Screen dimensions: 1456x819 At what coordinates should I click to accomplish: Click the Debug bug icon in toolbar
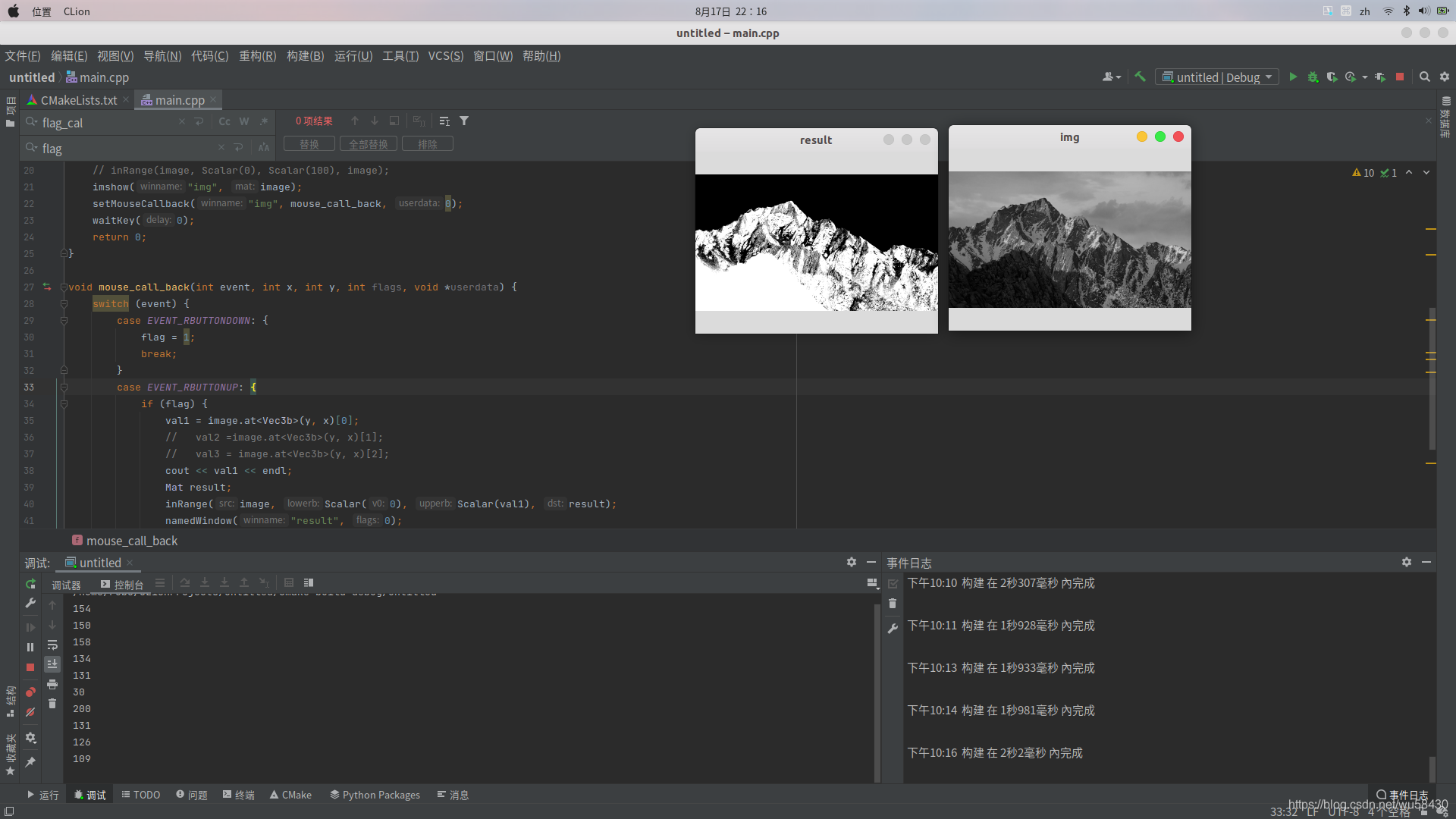pyautogui.click(x=1313, y=77)
